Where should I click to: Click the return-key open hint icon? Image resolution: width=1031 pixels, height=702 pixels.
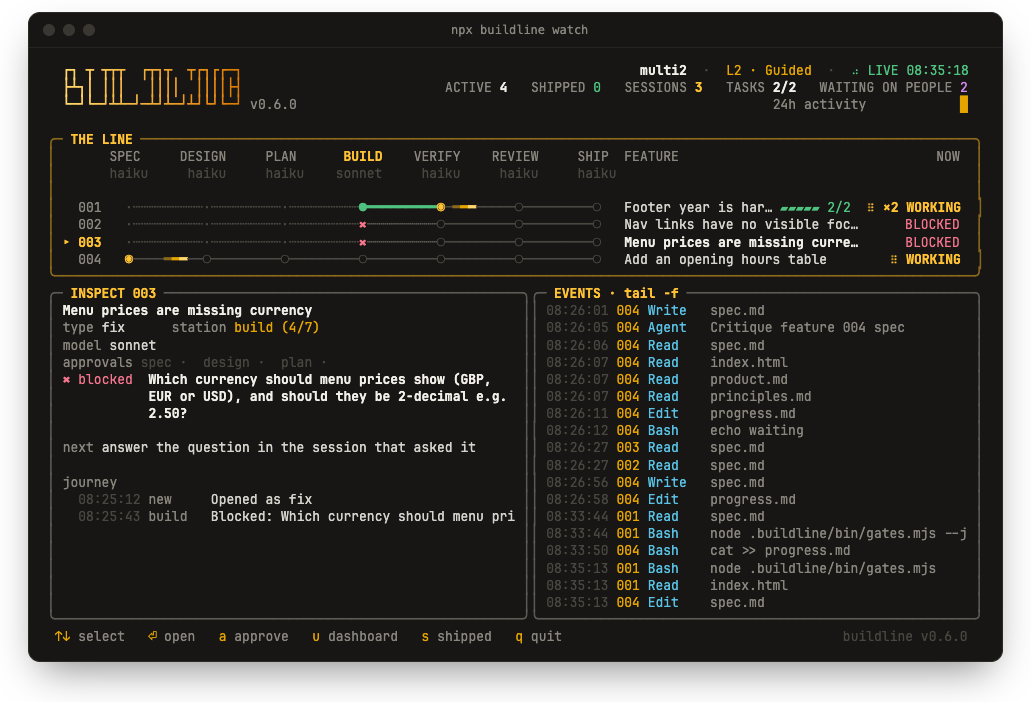(x=153, y=636)
